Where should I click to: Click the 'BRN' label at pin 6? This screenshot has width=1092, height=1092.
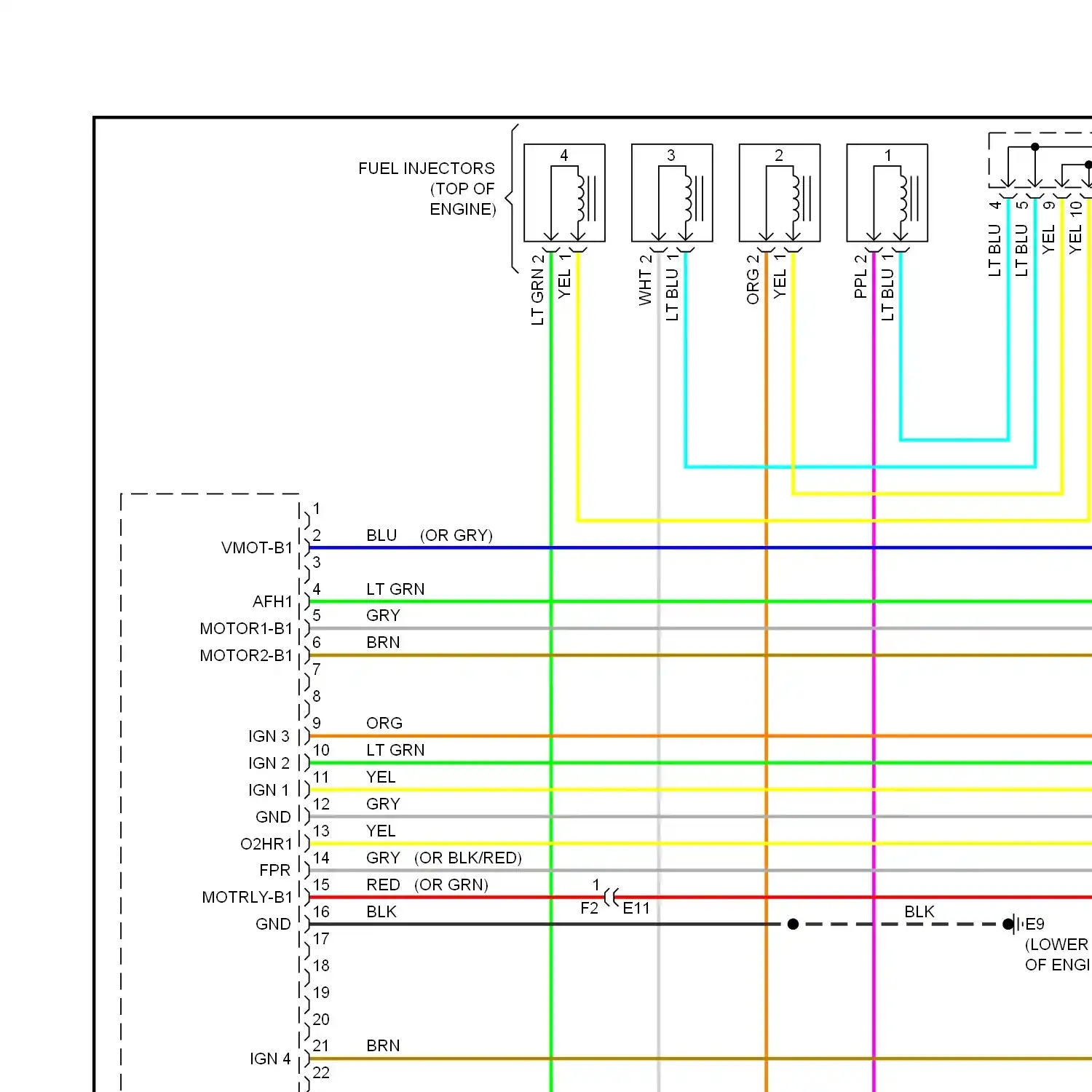click(383, 642)
